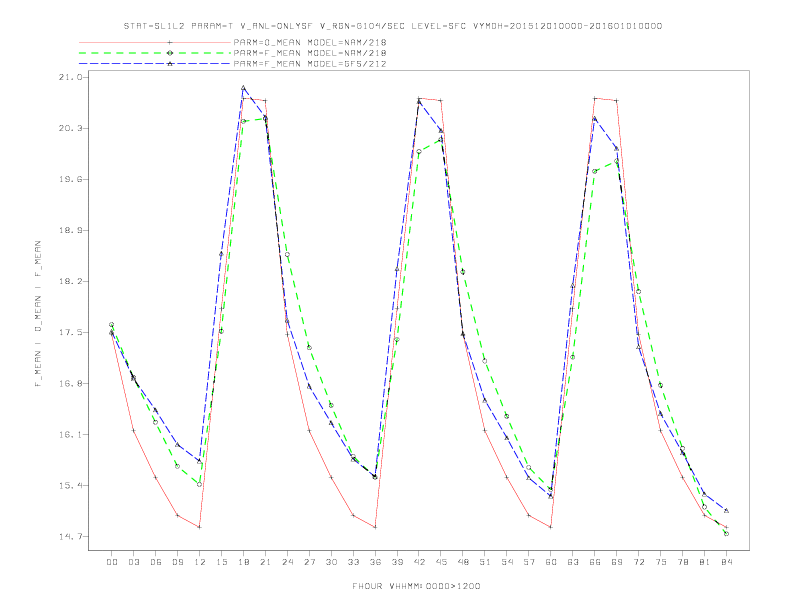The height and width of the screenshot is (612, 792).
Task: Select green legend label PARM=F_MEAN MODEL=NAM/218
Action: point(310,53)
